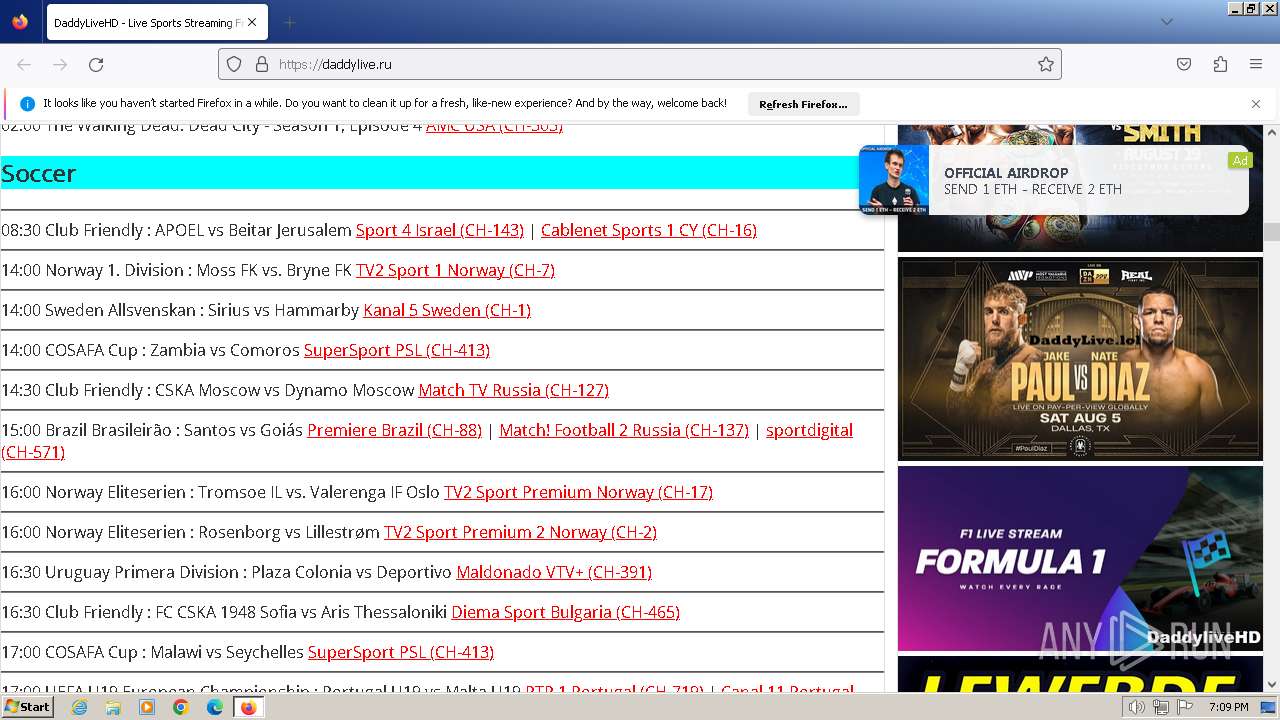Click page scrollbar up arrow
1280x720 pixels.
tap(1272, 132)
